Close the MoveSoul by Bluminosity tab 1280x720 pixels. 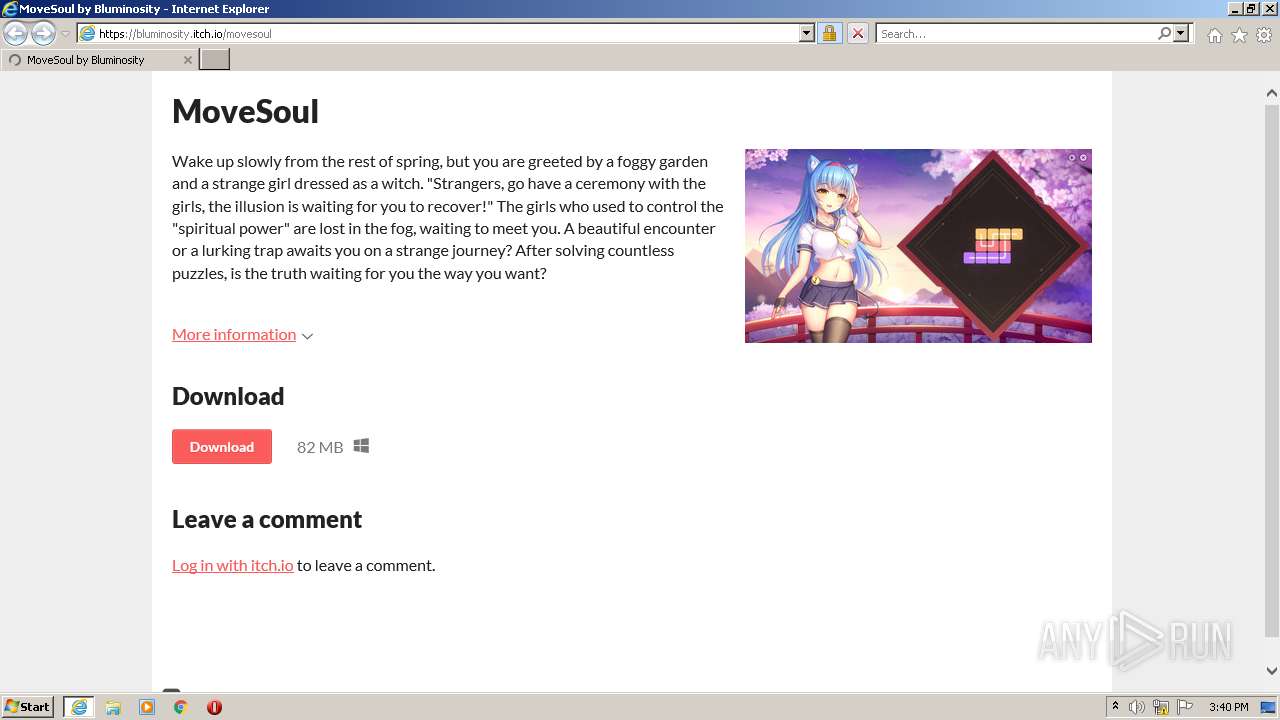187,60
